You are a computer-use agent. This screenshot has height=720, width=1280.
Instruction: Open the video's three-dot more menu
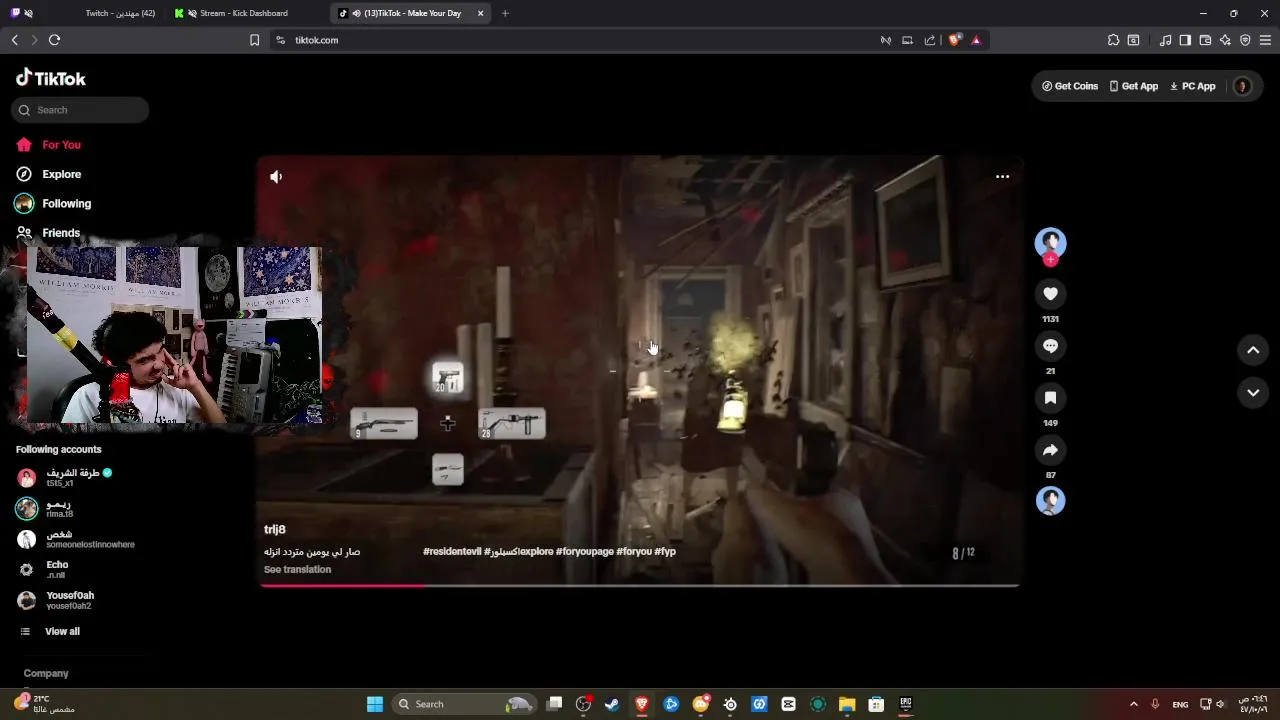point(1002,177)
